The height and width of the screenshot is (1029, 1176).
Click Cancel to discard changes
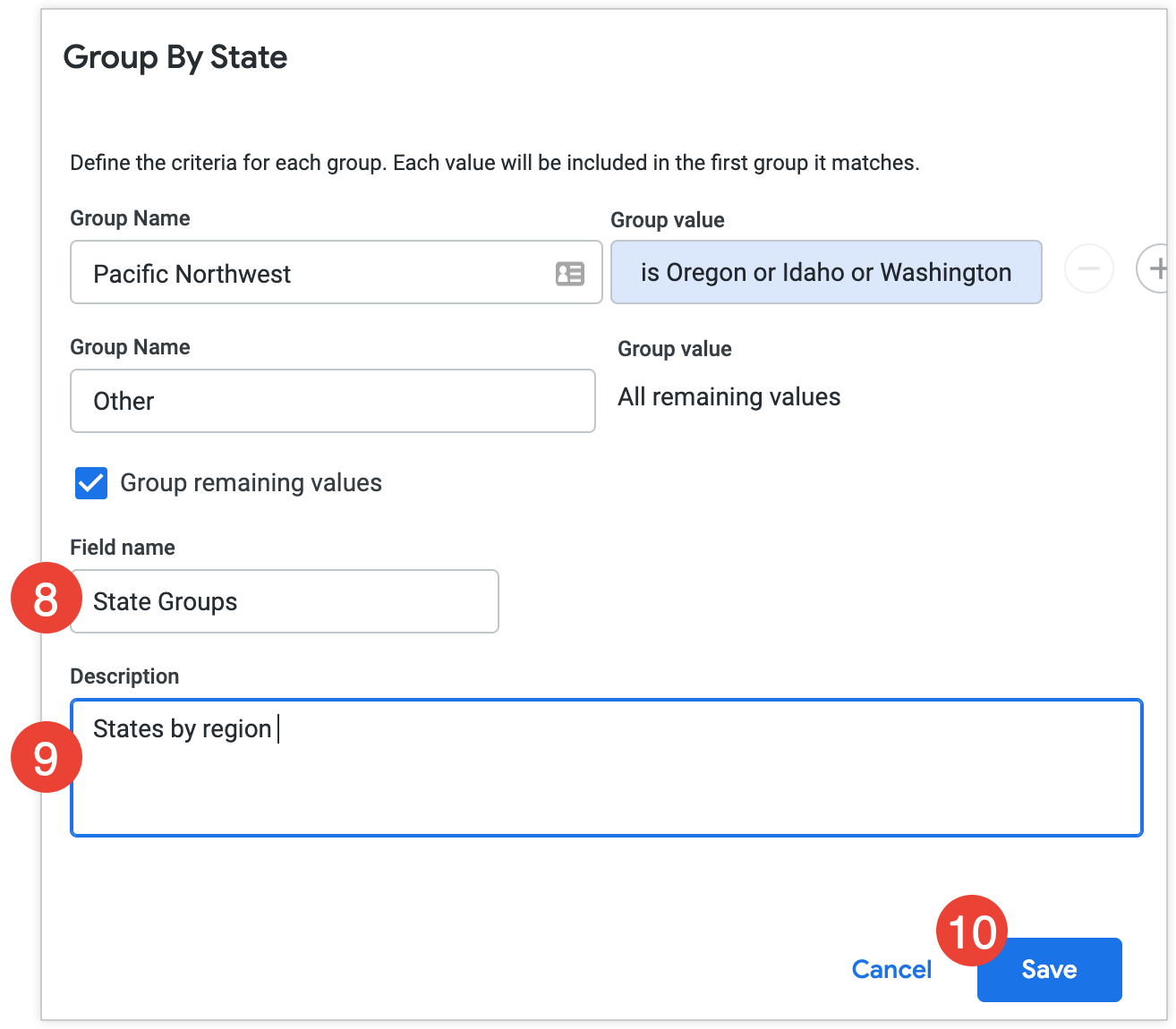coord(891,969)
